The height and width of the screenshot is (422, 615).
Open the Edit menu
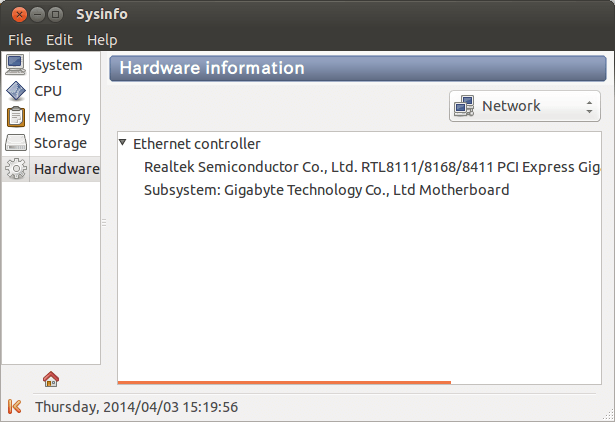pyautogui.click(x=59, y=40)
